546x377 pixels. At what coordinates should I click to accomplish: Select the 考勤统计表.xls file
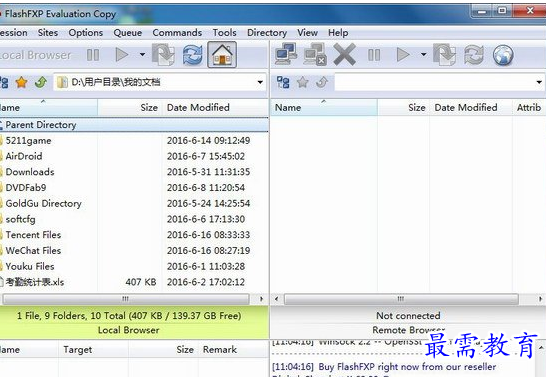click(34, 282)
